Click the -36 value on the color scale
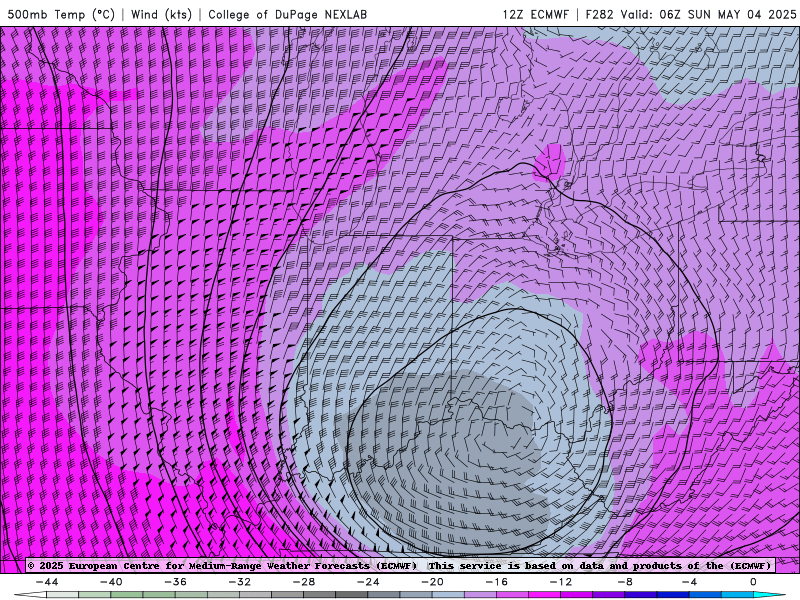The height and width of the screenshot is (600, 800). coord(176,582)
